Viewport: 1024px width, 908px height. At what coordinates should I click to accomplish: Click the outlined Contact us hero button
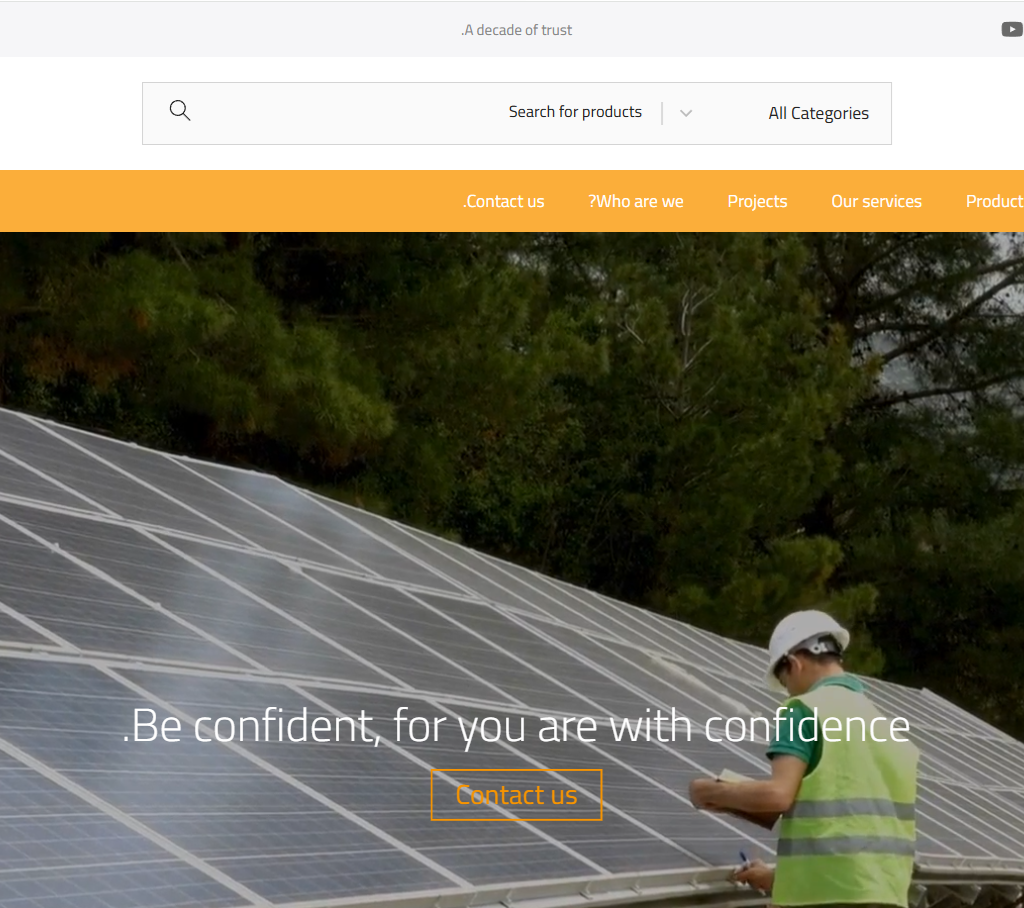point(517,795)
